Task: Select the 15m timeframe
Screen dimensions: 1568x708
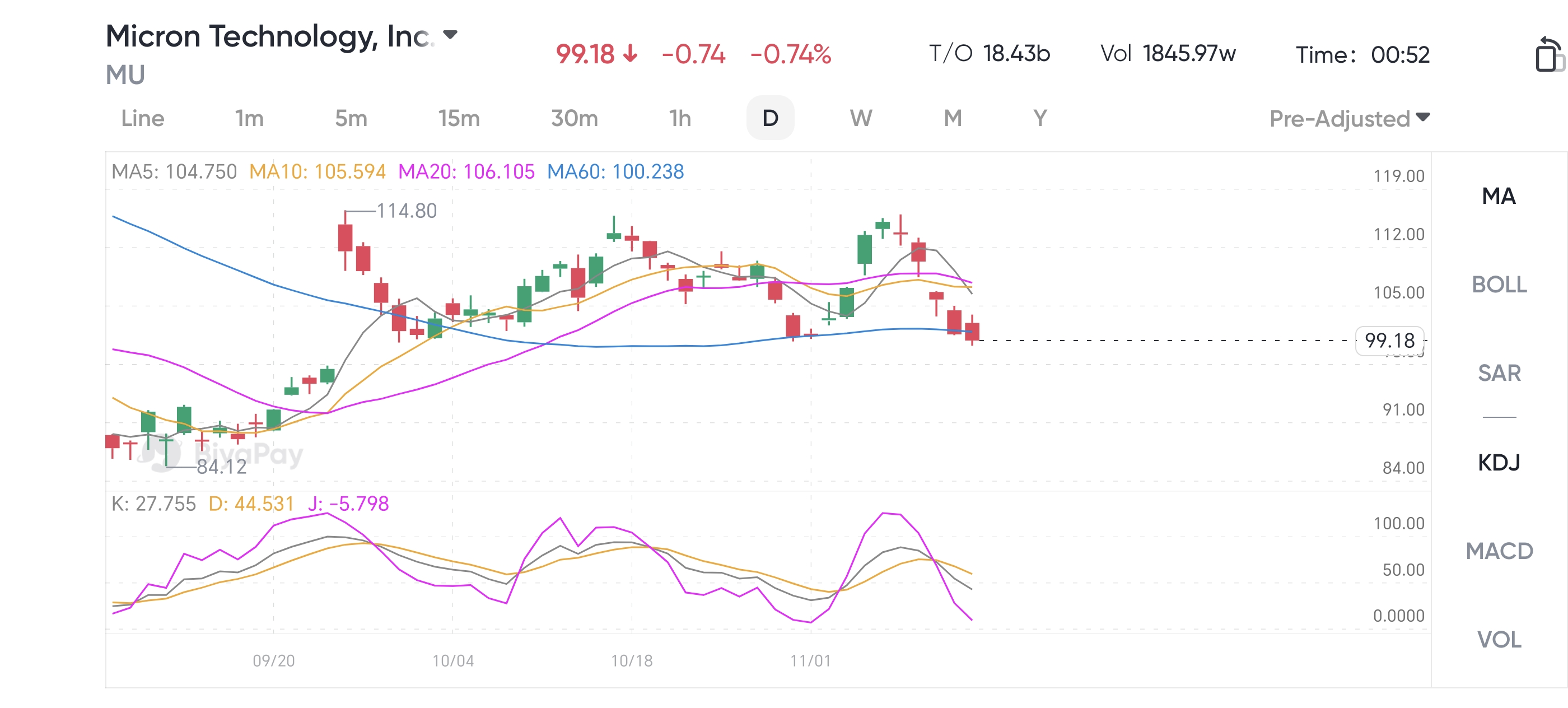Action: [x=459, y=118]
